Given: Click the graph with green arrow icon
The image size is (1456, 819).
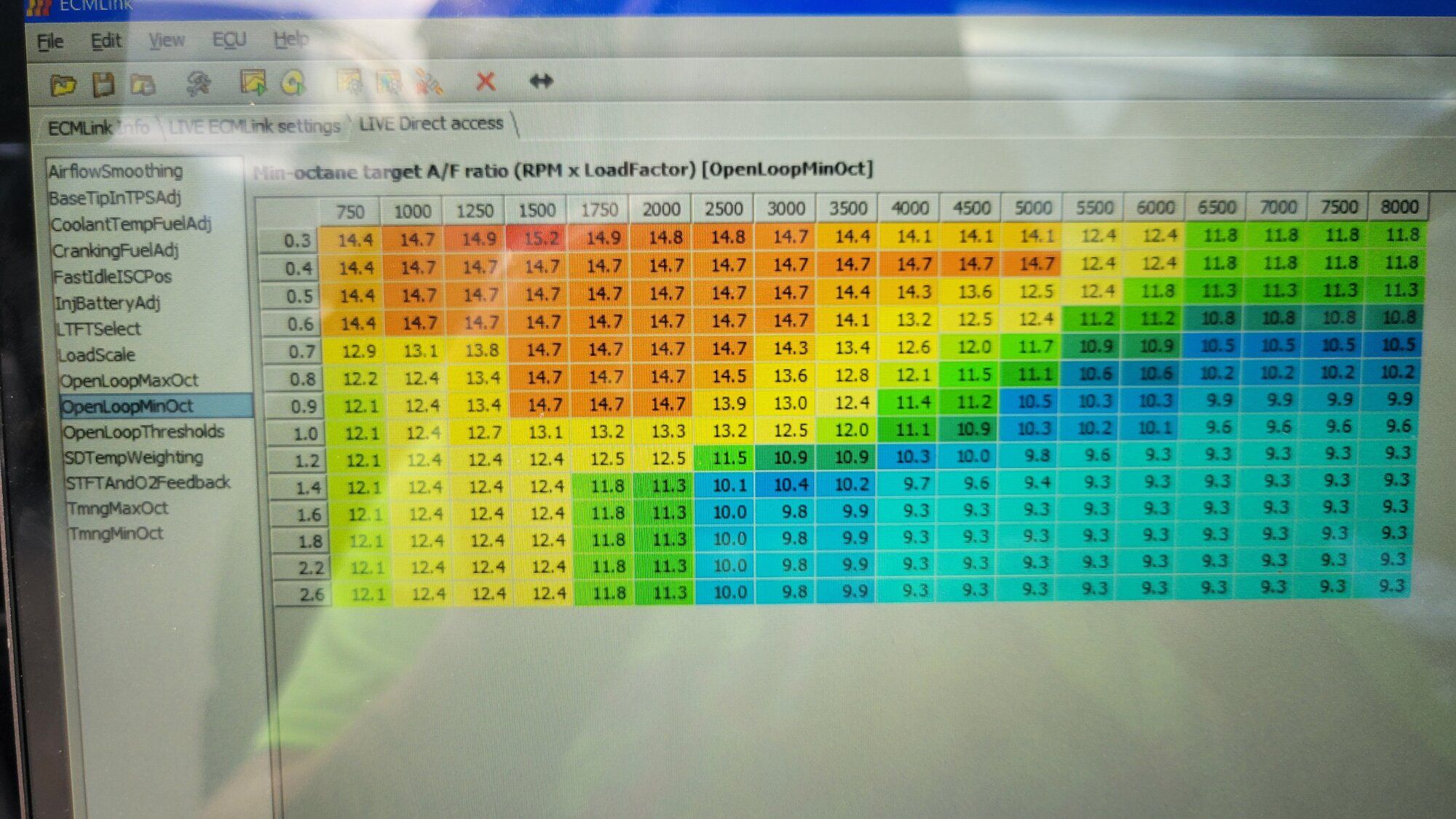Looking at the screenshot, I should 253,82.
